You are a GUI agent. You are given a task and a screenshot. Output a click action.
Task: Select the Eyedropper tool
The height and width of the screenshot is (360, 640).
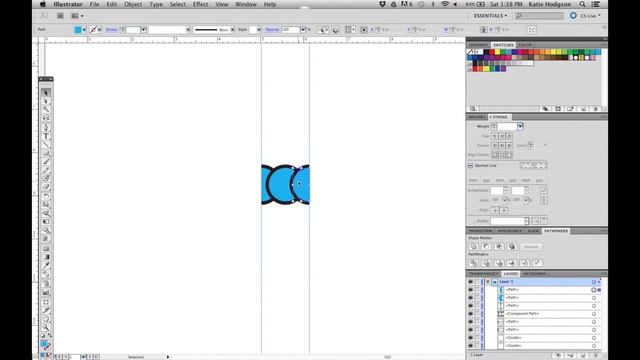click(x=46, y=266)
